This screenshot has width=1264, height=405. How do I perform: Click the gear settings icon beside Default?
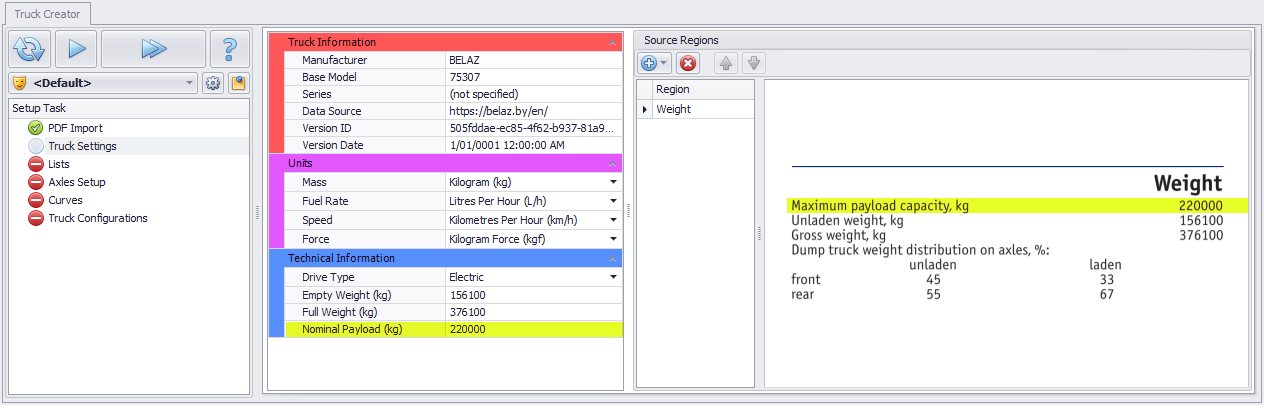click(213, 83)
